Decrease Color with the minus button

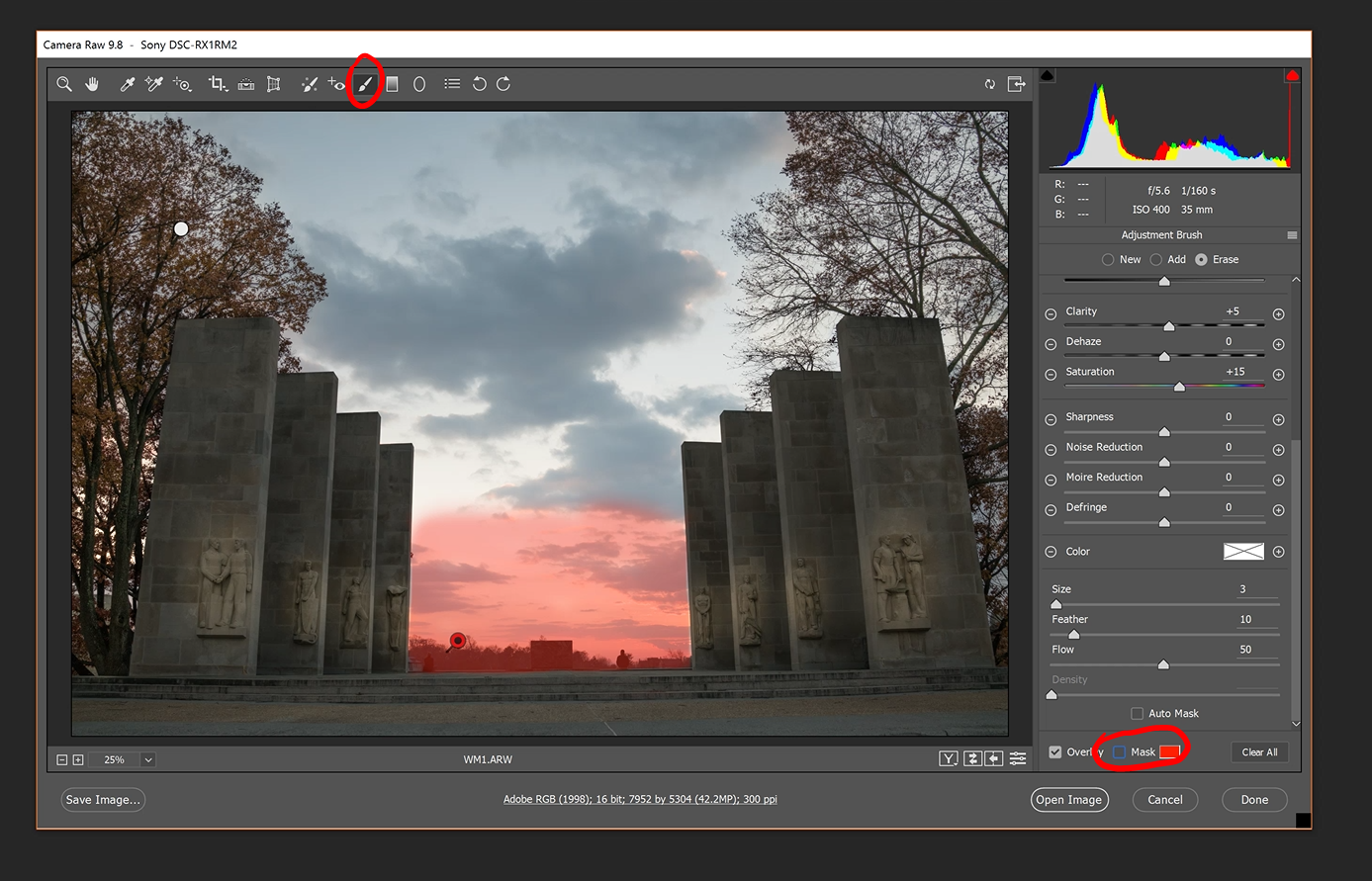click(x=1051, y=552)
